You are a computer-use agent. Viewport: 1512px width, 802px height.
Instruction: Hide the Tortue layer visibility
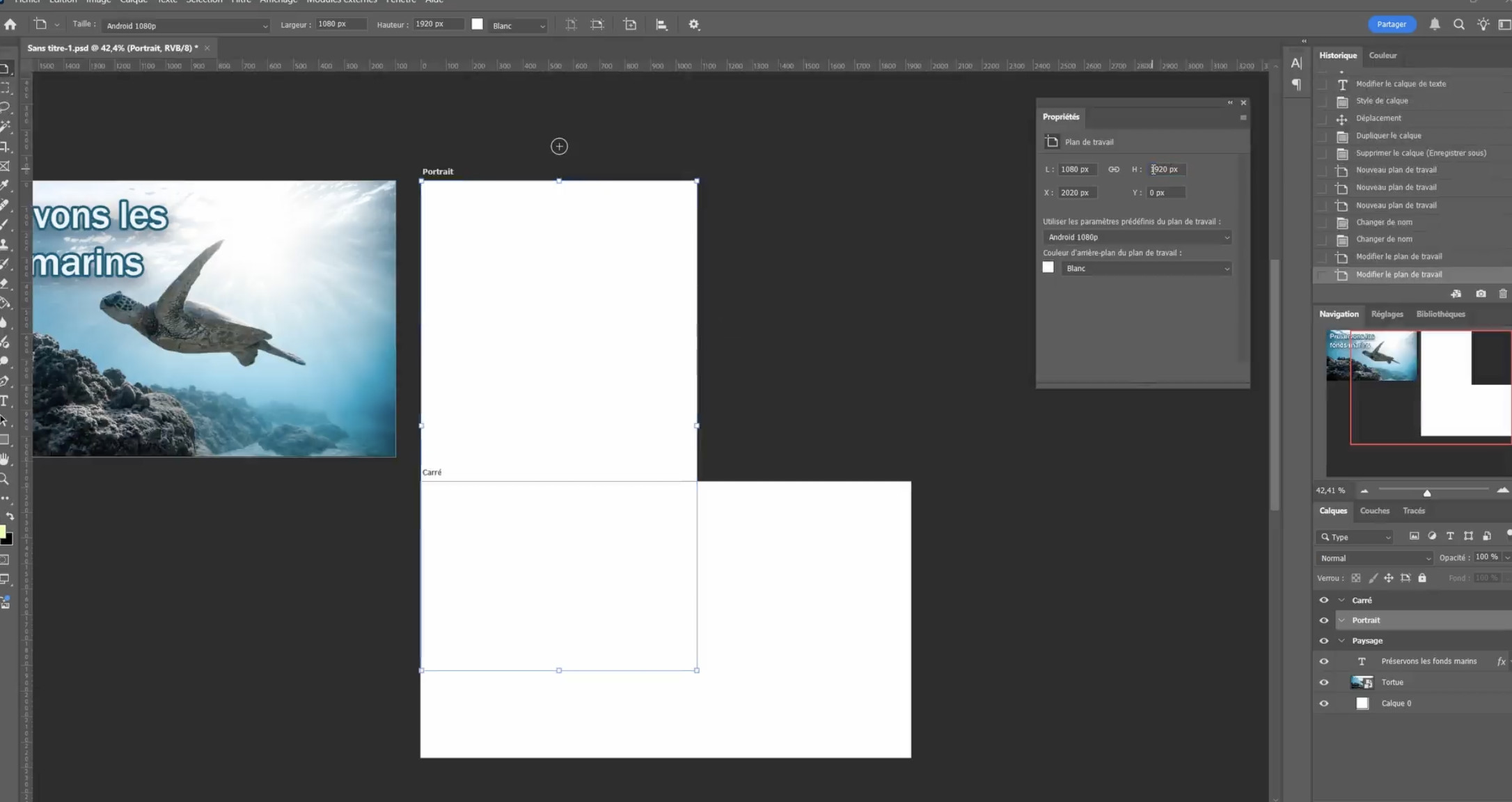1324,682
